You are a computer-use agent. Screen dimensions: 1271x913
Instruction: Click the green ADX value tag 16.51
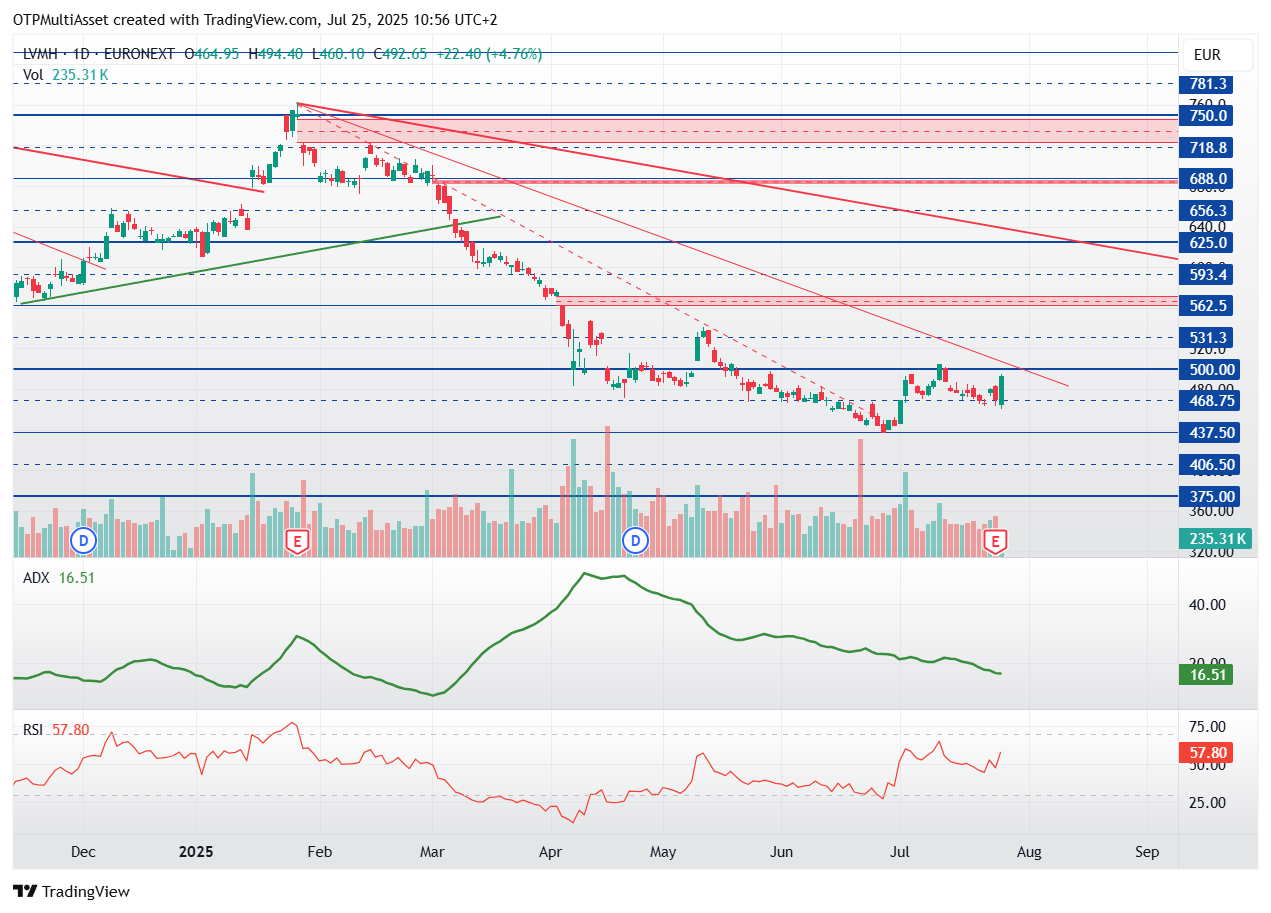point(1206,675)
